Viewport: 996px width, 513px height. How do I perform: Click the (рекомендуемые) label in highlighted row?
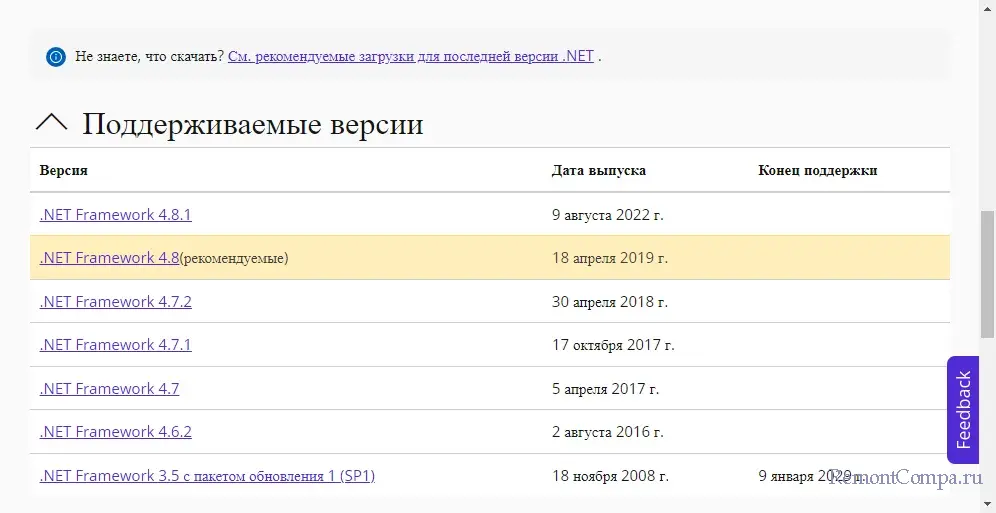(x=234, y=258)
